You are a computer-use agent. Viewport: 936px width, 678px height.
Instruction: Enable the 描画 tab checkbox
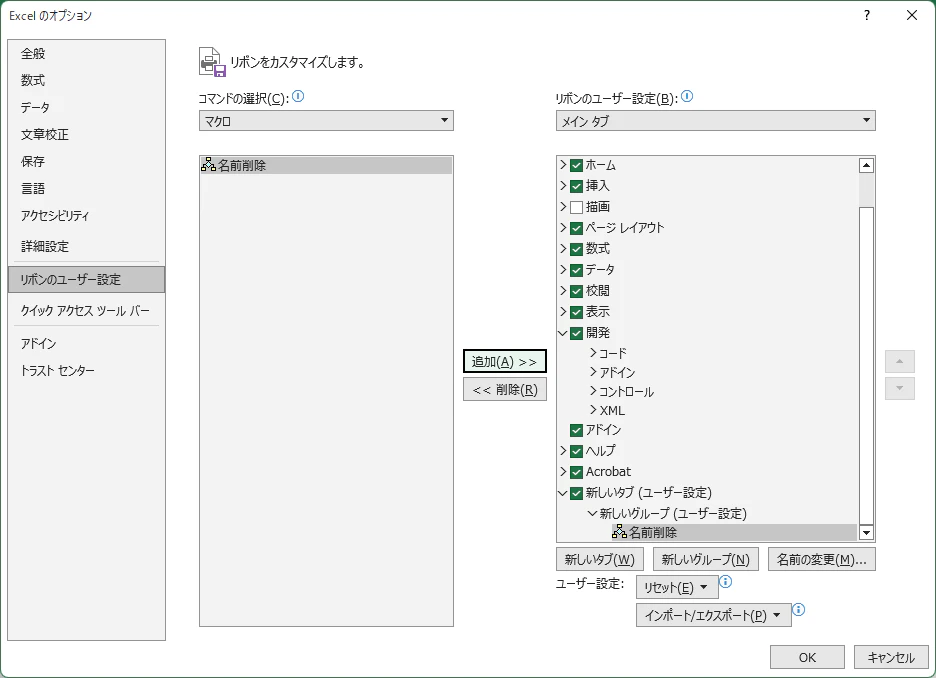click(x=576, y=207)
